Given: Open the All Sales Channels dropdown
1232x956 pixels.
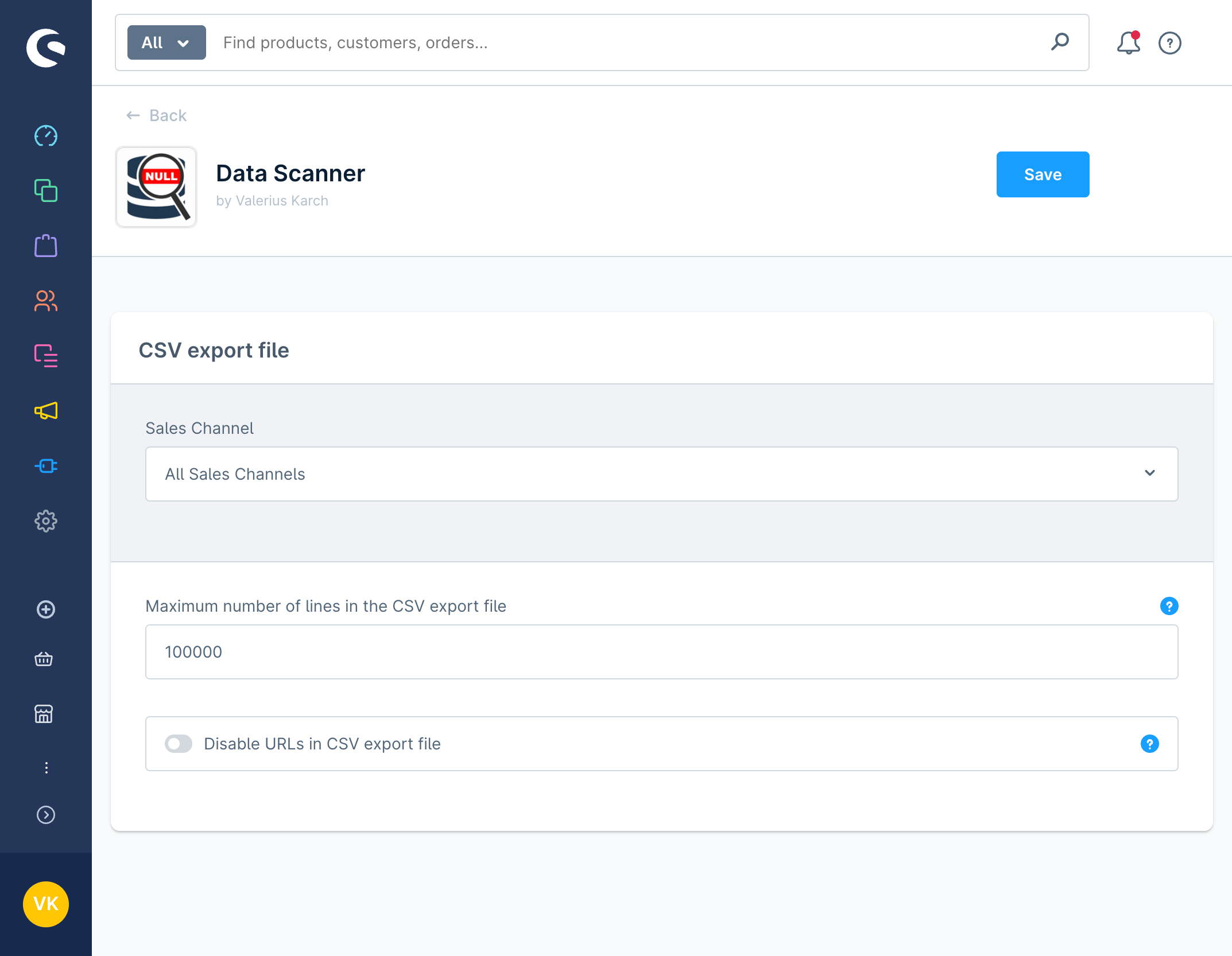Looking at the screenshot, I should pyautogui.click(x=661, y=474).
